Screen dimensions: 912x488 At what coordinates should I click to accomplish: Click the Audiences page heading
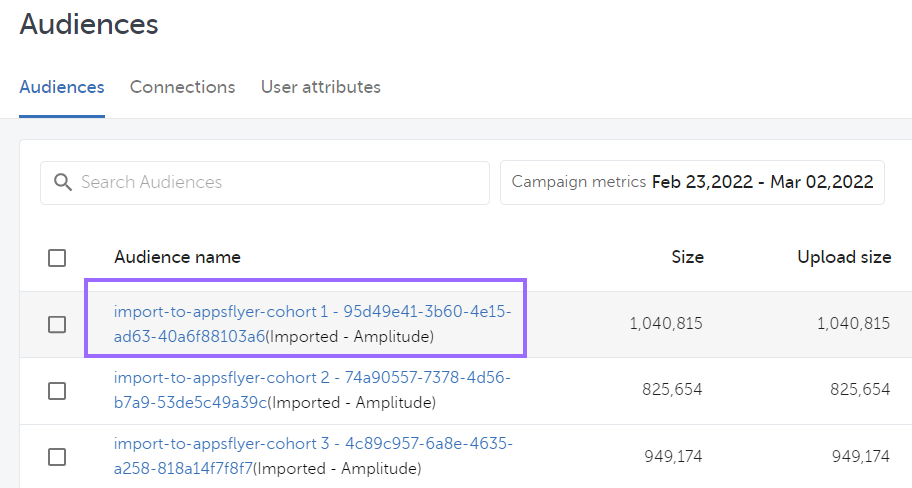[x=89, y=24]
